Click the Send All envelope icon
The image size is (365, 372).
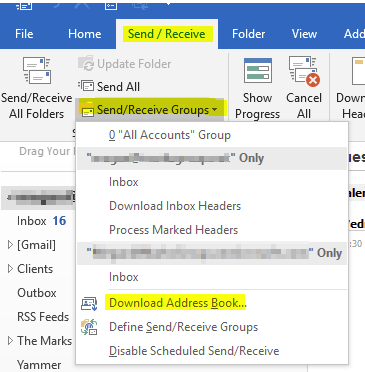(x=86, y=86)
